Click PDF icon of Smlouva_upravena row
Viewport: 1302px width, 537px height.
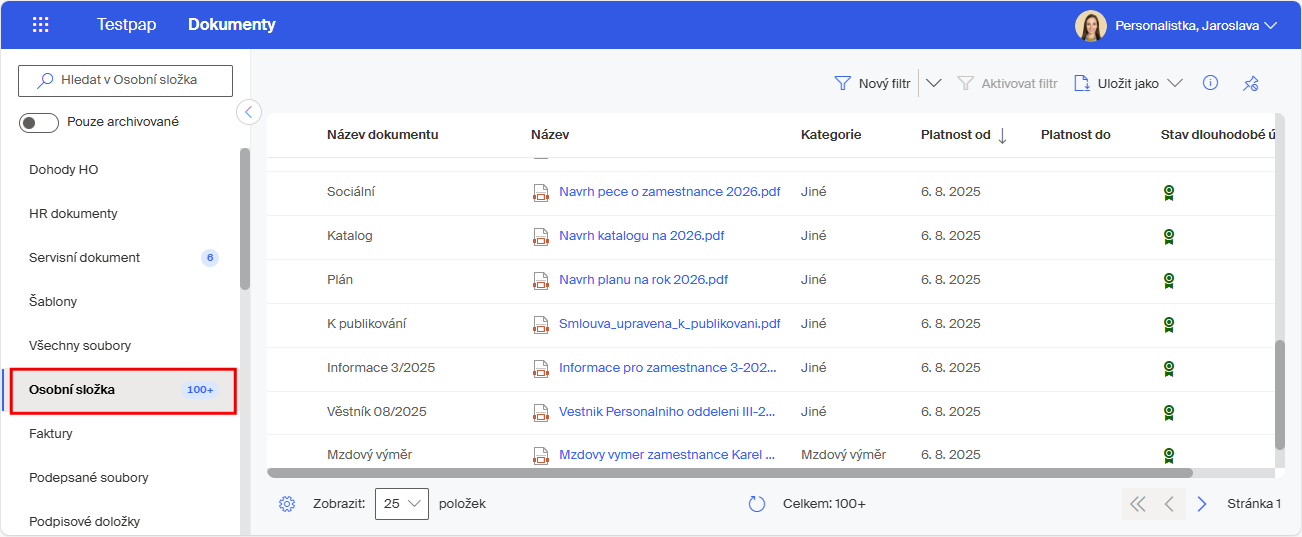pos(541,324)
